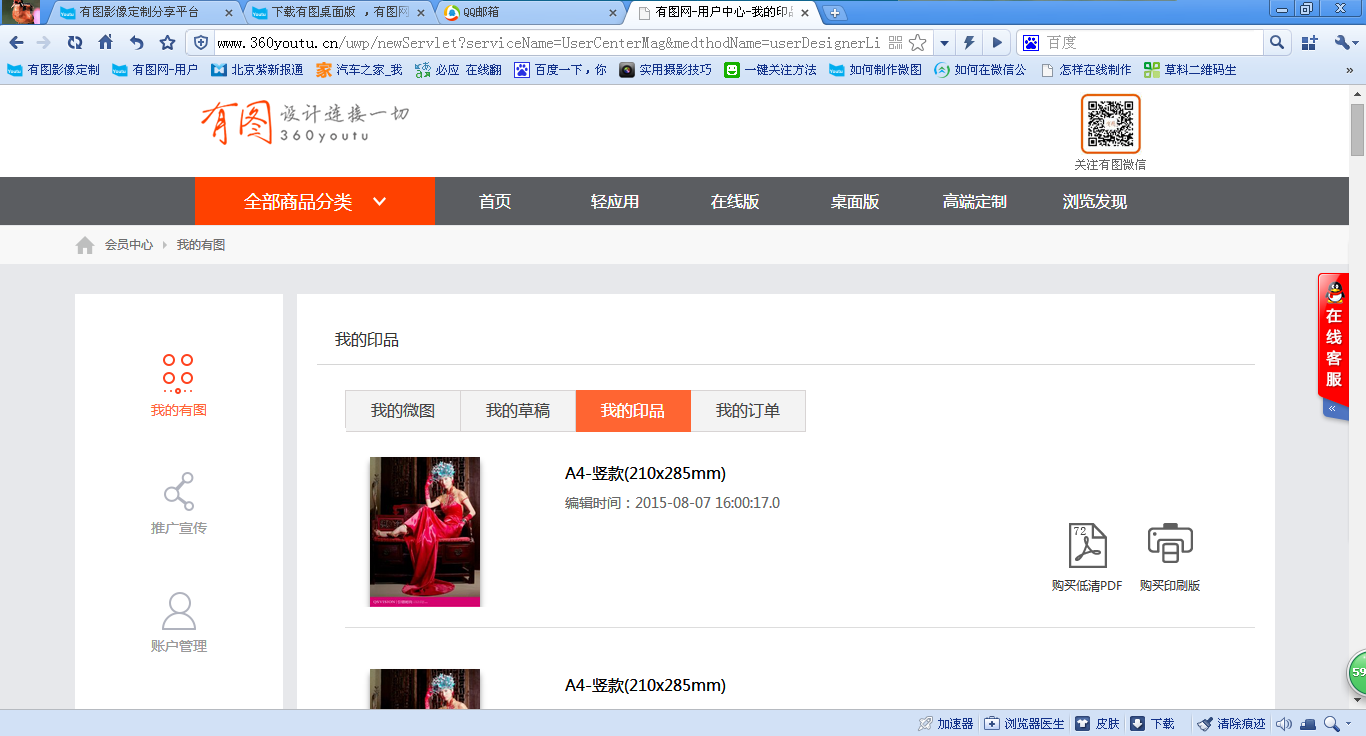Toggle the browser sound speaker icon

1284,723
